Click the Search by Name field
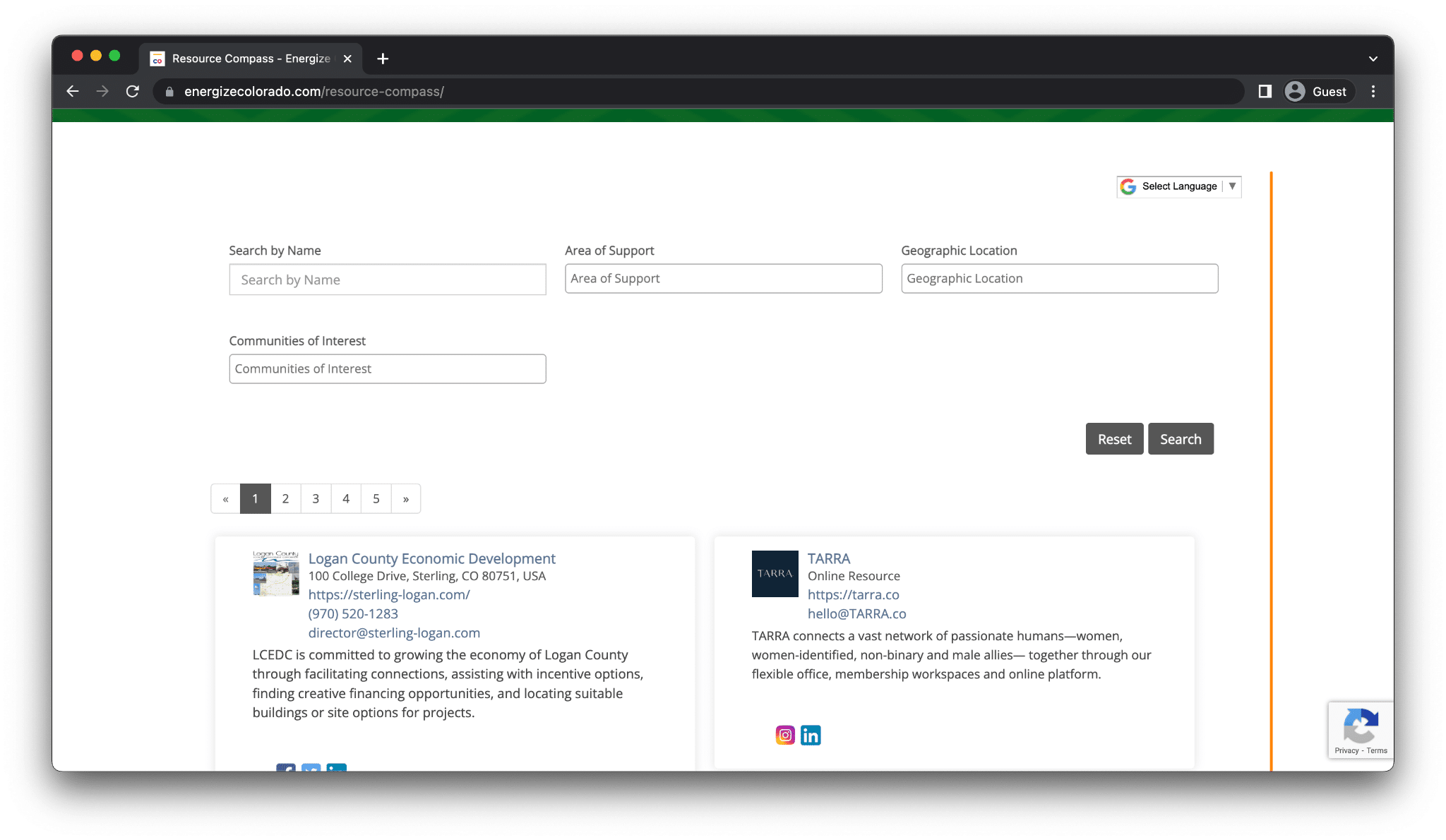This screenshot has width=1446, height=840. tap(388, 280)
